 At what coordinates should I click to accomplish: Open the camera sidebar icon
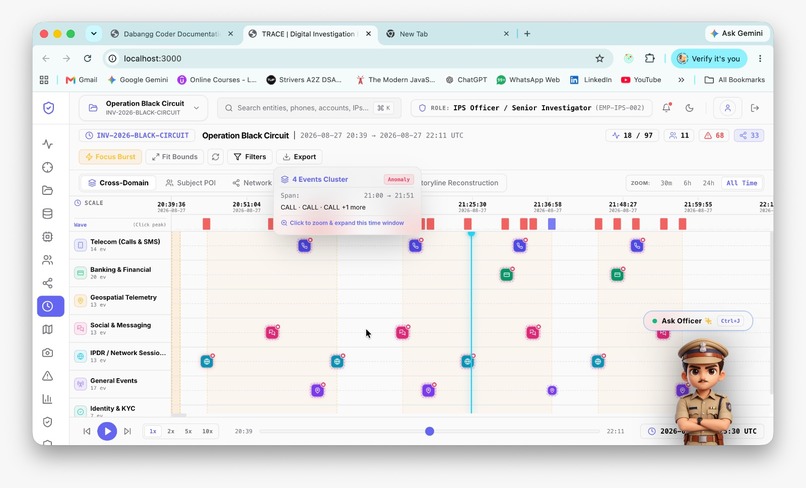48,352
